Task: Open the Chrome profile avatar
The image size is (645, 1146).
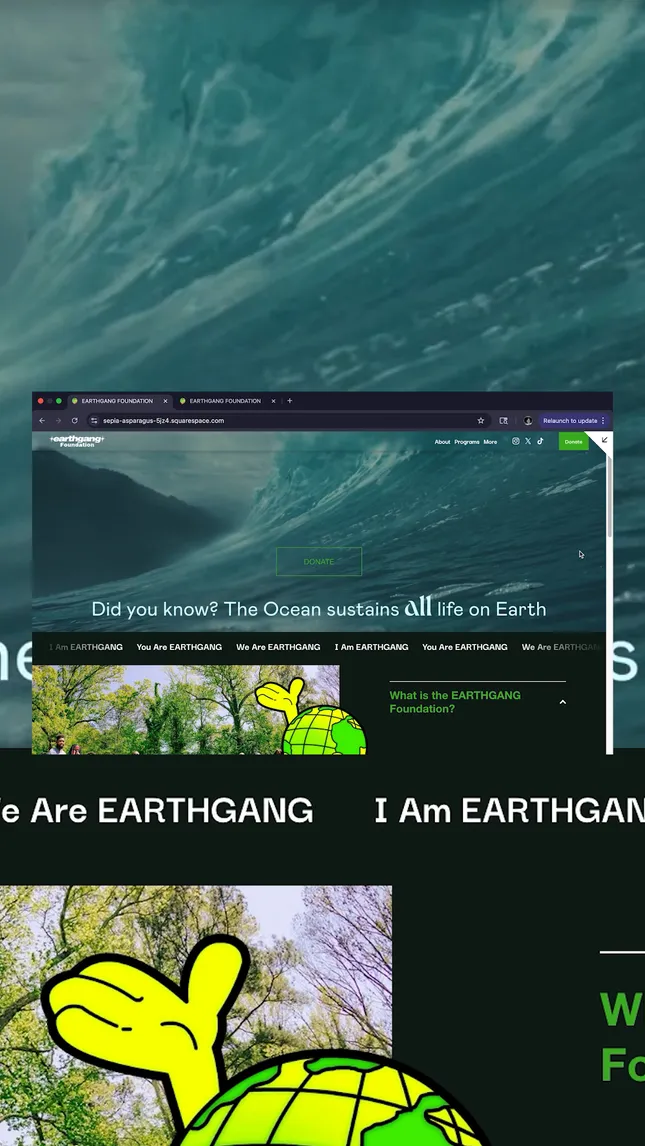Action: [x=528, y=421]
